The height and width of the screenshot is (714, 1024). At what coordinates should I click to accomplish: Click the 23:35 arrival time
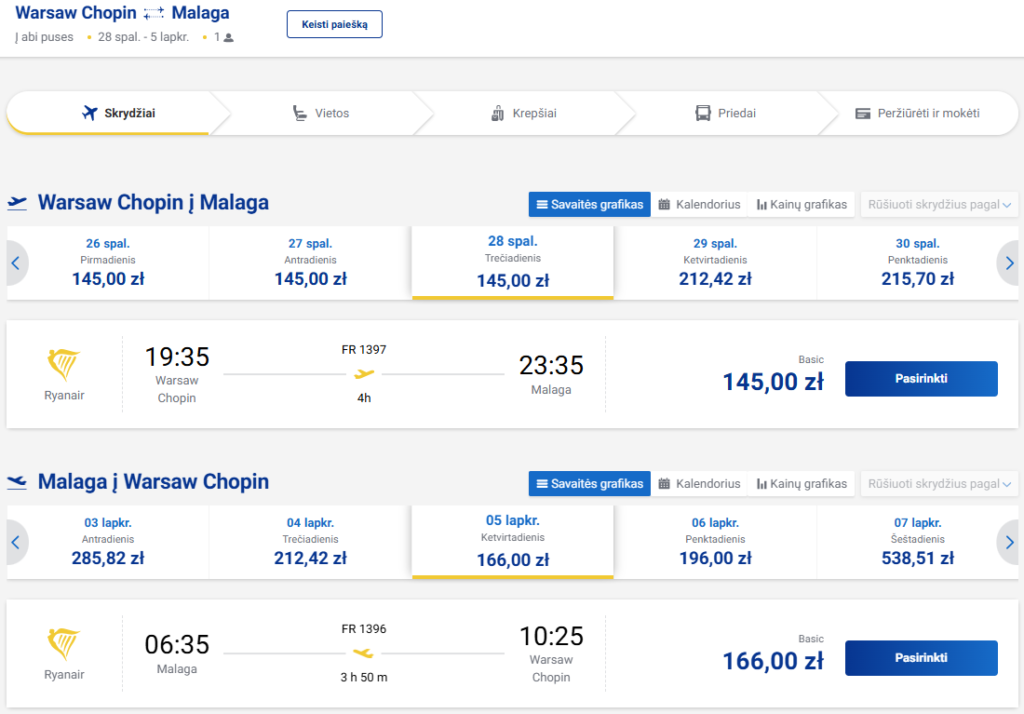551,365
